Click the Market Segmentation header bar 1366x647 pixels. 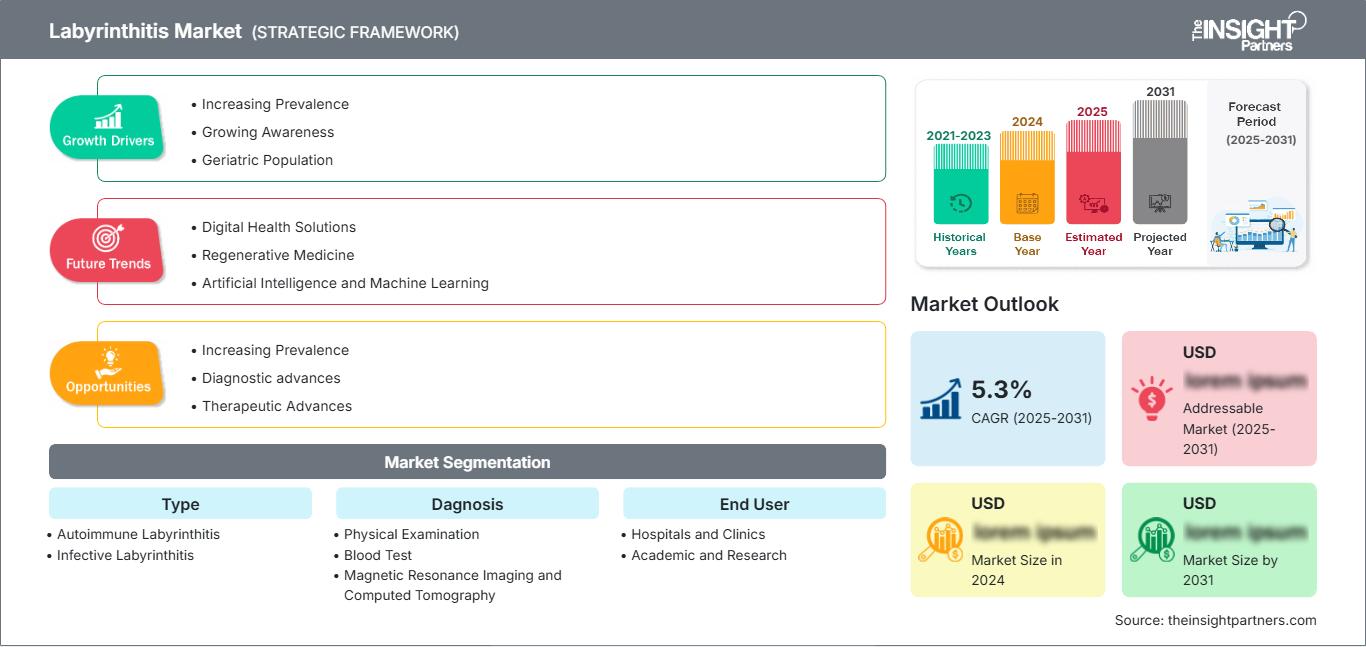(x=467, y=462)
